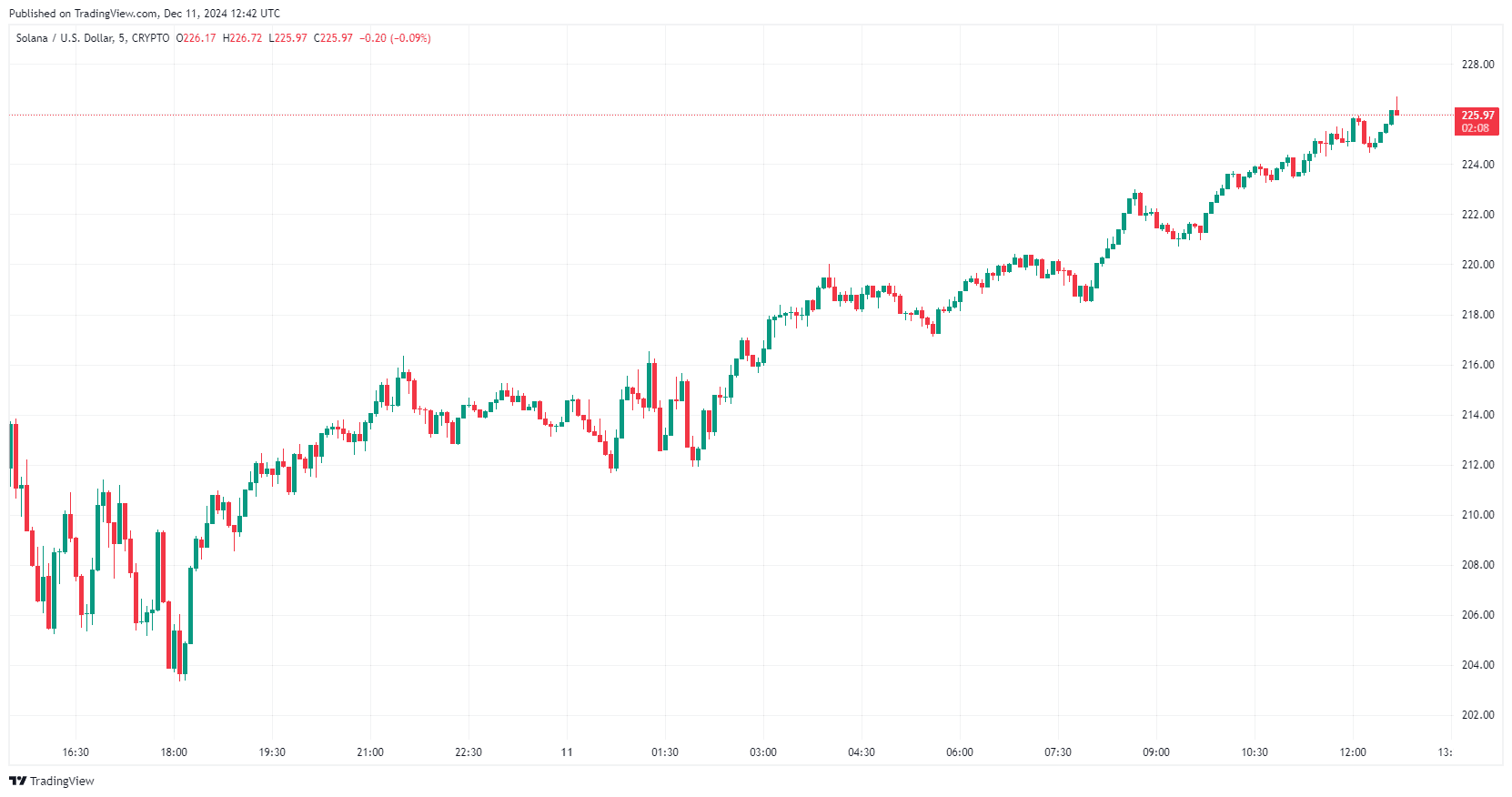Image resolution: width=1512 pixels, height=797 pixels.
Task: Click the 218.00 price axis label
Action: coord(1477,315)
